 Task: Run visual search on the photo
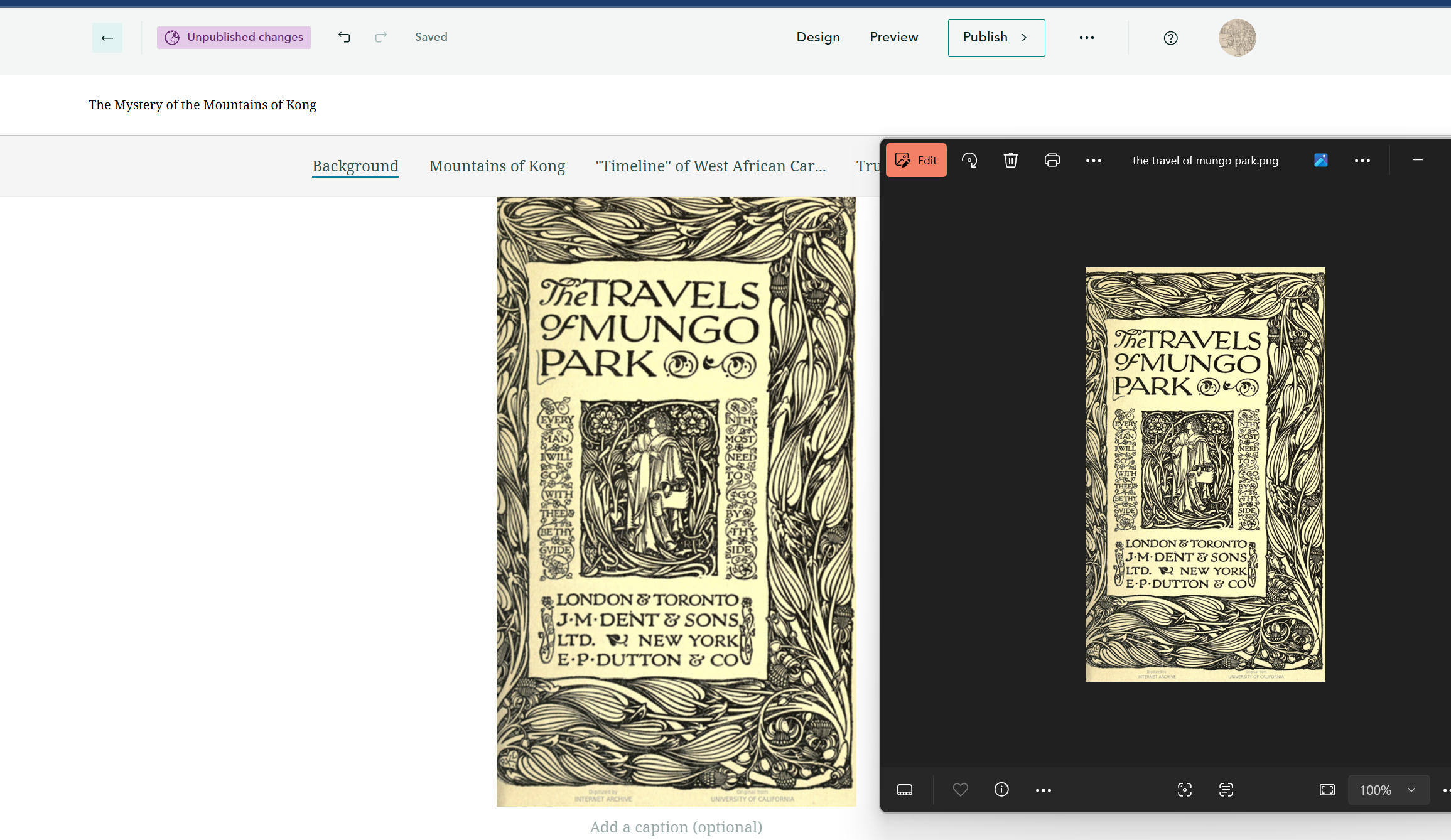point(1185,790)
